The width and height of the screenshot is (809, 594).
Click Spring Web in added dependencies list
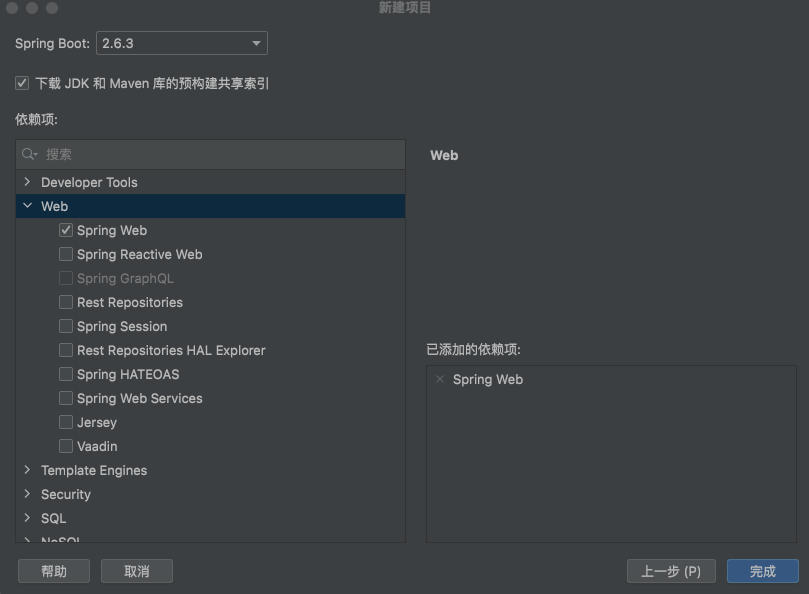click(x=488, y=380)
